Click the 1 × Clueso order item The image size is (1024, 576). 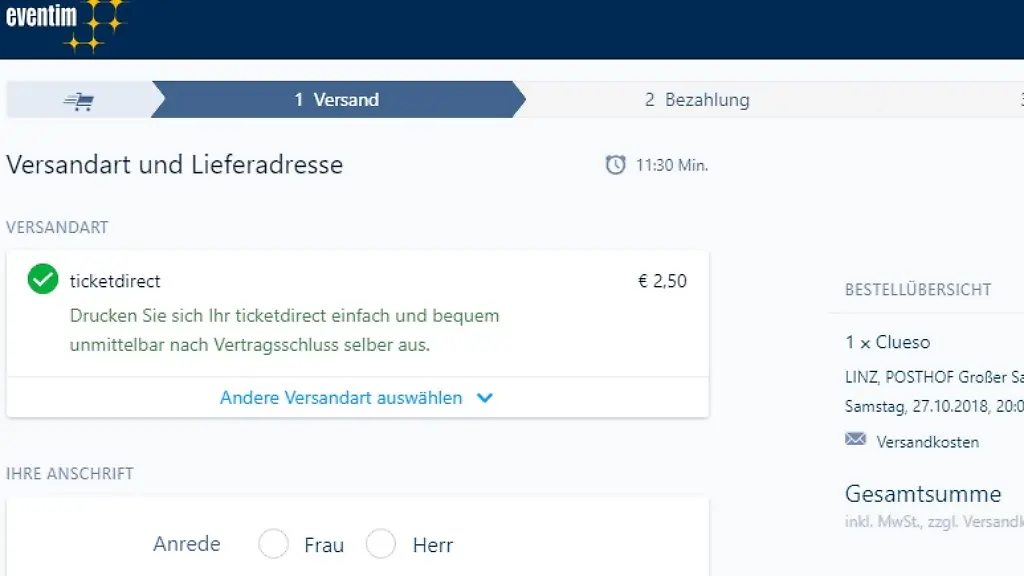[x=887, y=342]
